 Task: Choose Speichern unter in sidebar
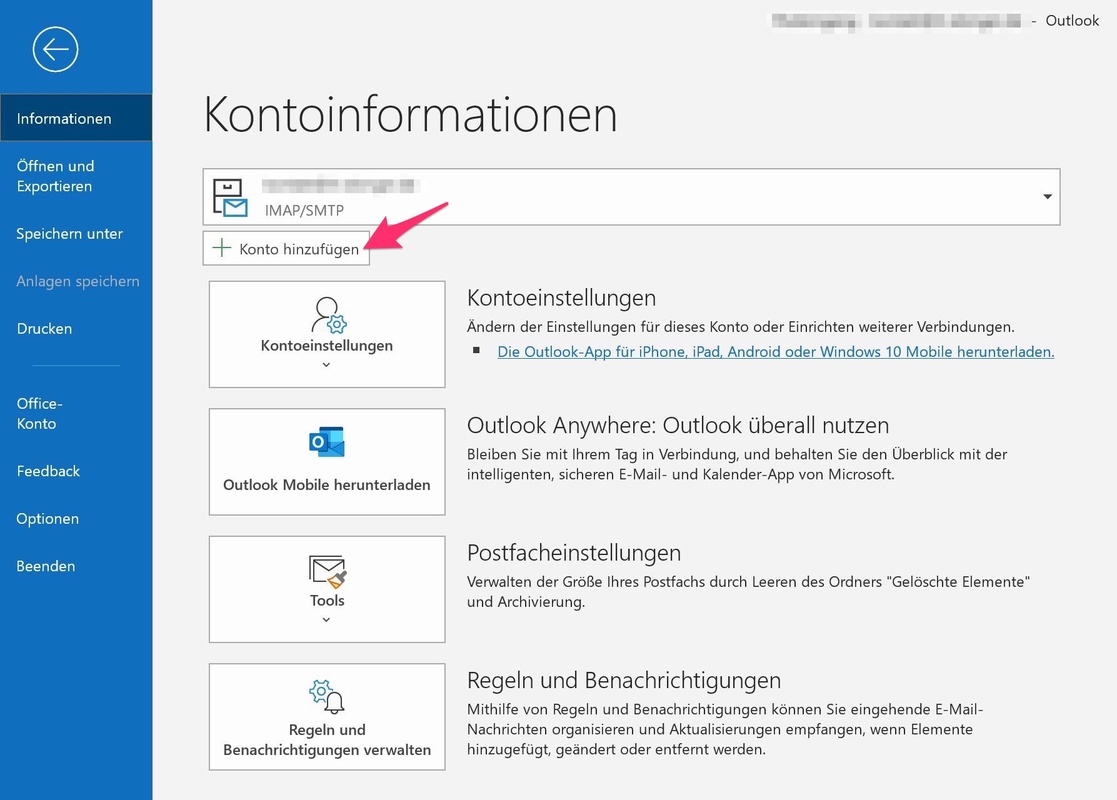coord(76,234)
